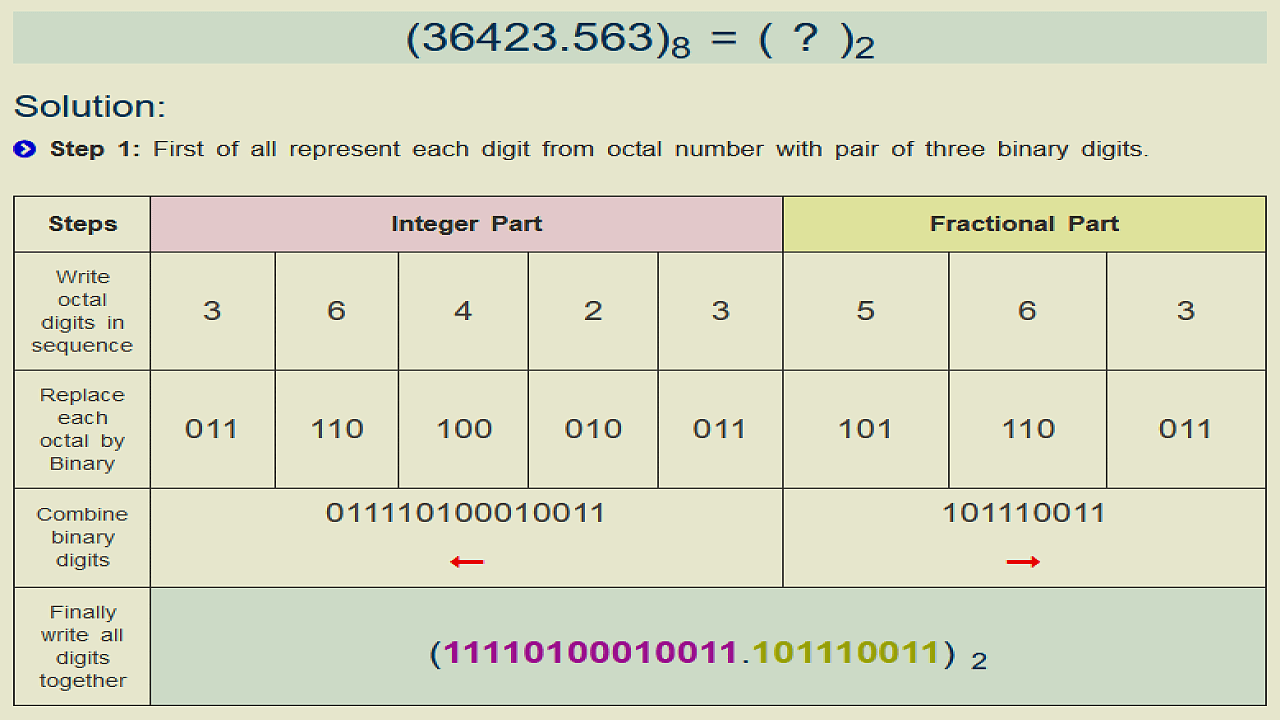Click the binary value 011 under digit 3
This screenshot has height=720, width=1280.
click(212, 428)
